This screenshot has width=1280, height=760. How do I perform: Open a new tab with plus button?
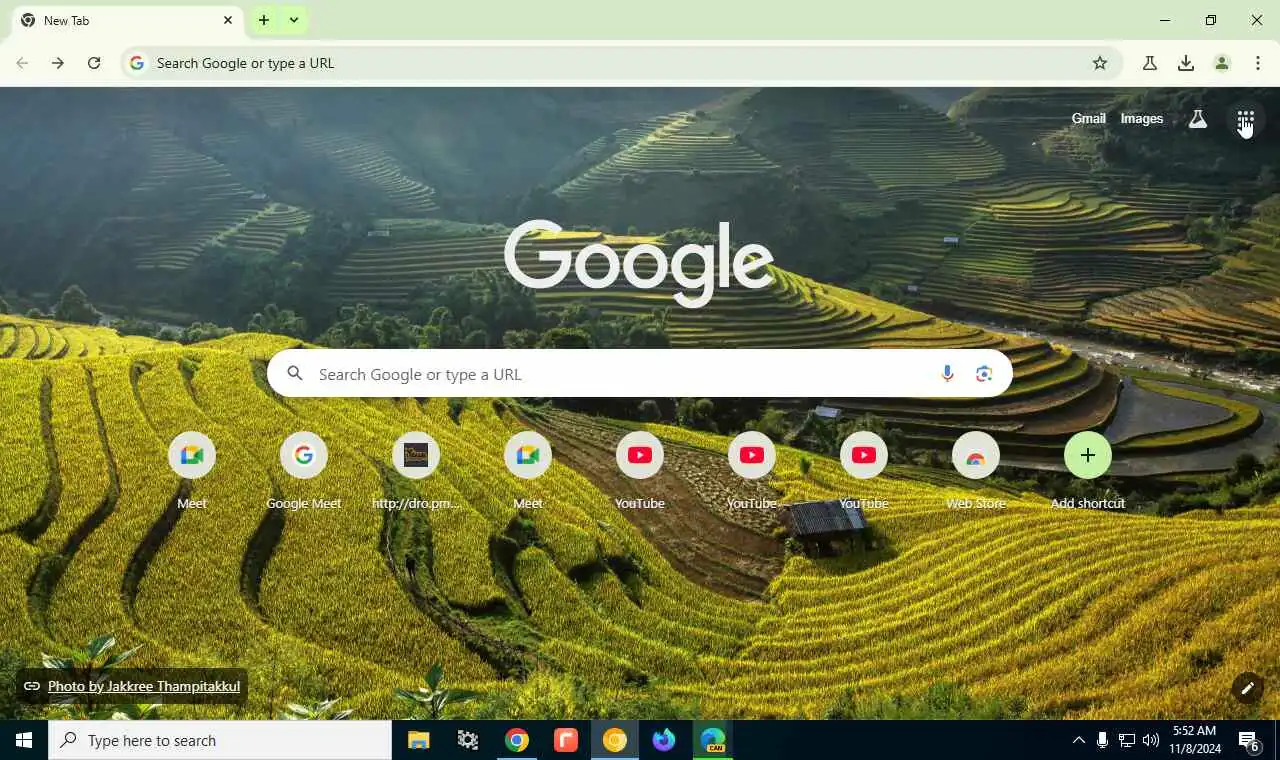coord(264,20)
